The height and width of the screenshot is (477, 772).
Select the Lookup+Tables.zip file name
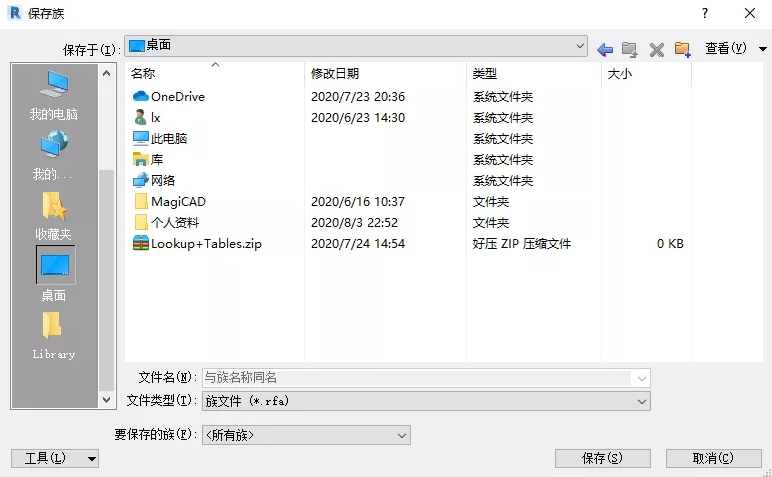tap(206, 244)
